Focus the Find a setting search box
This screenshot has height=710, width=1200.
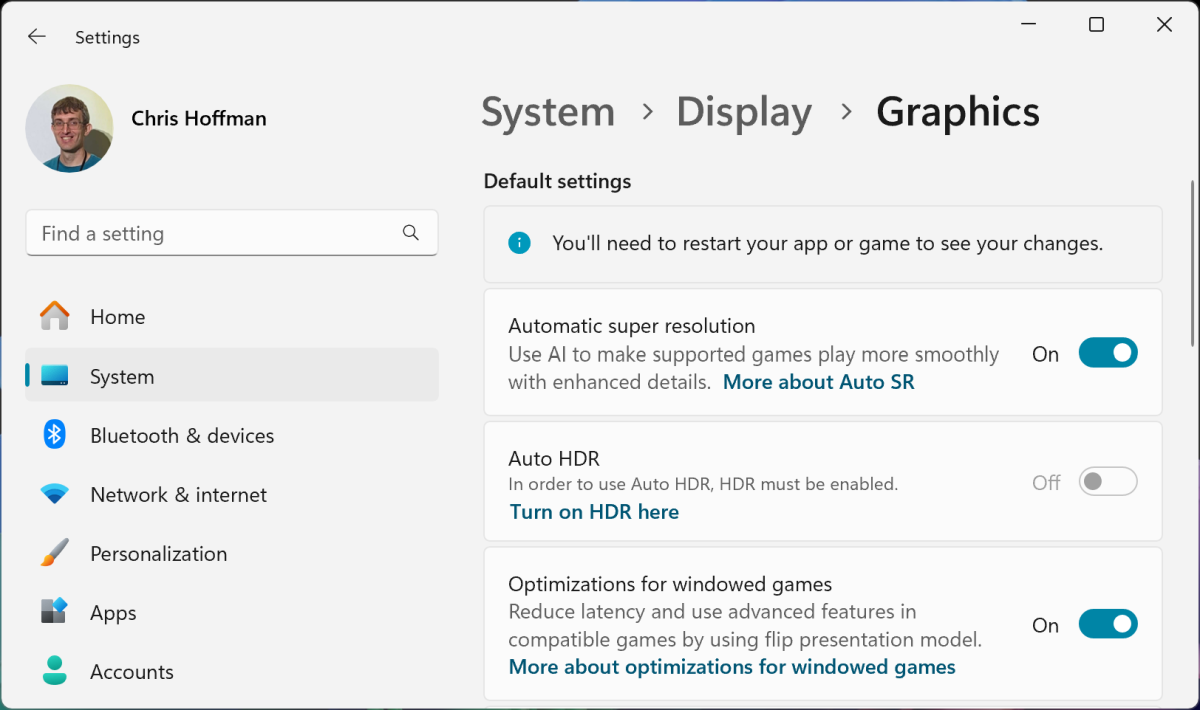pyautogui.click(x=232, y=233)
